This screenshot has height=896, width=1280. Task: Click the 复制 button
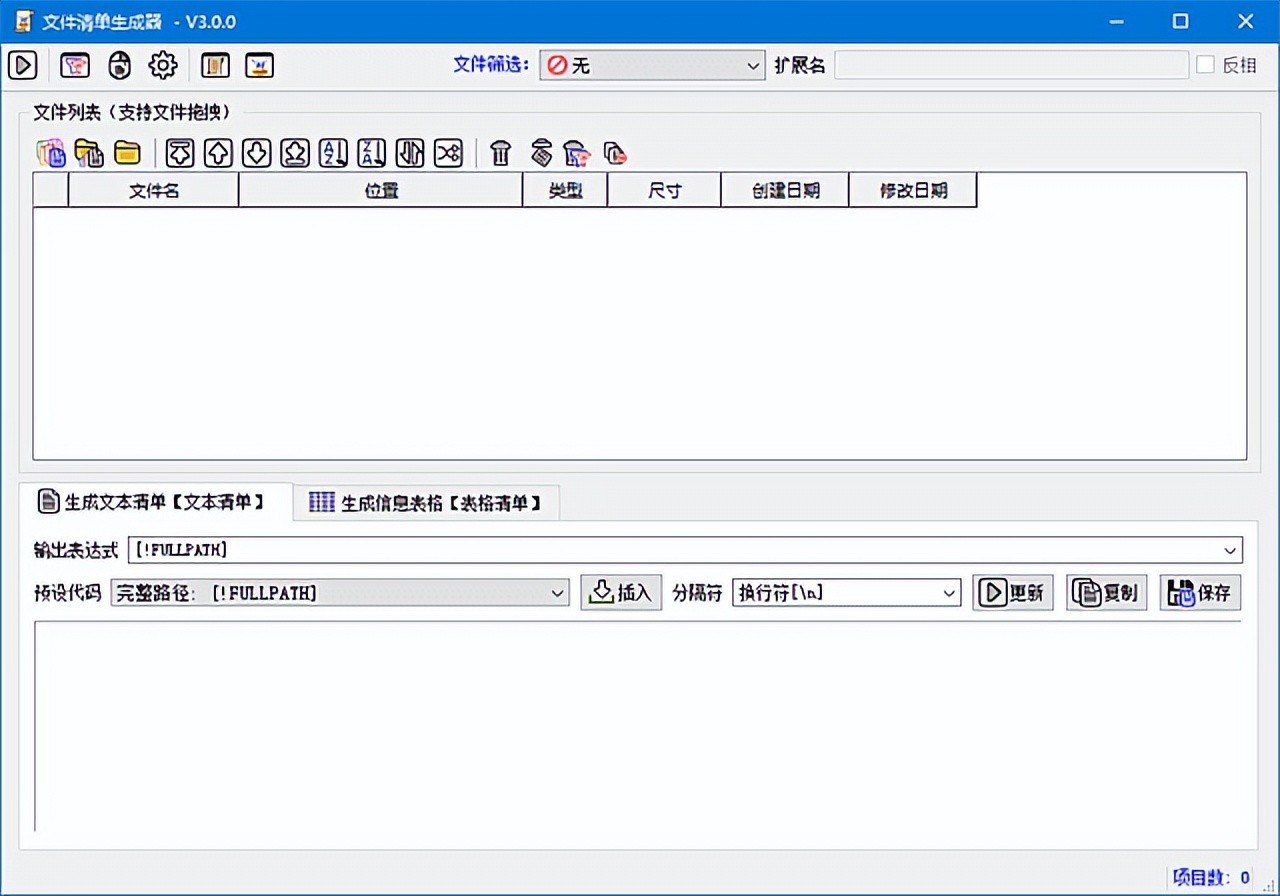coord(1106,592)
